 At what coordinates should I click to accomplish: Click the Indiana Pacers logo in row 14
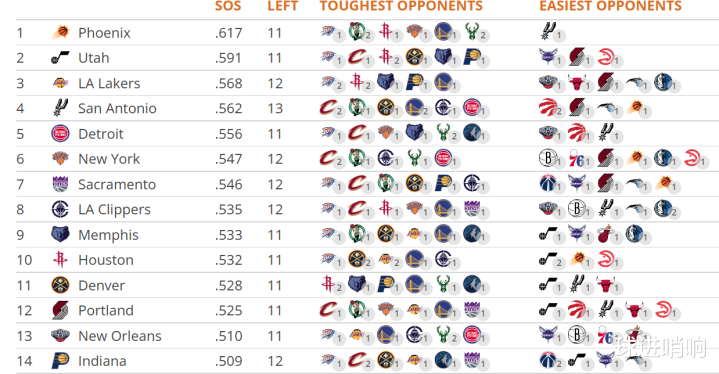(x=60, y=361)
